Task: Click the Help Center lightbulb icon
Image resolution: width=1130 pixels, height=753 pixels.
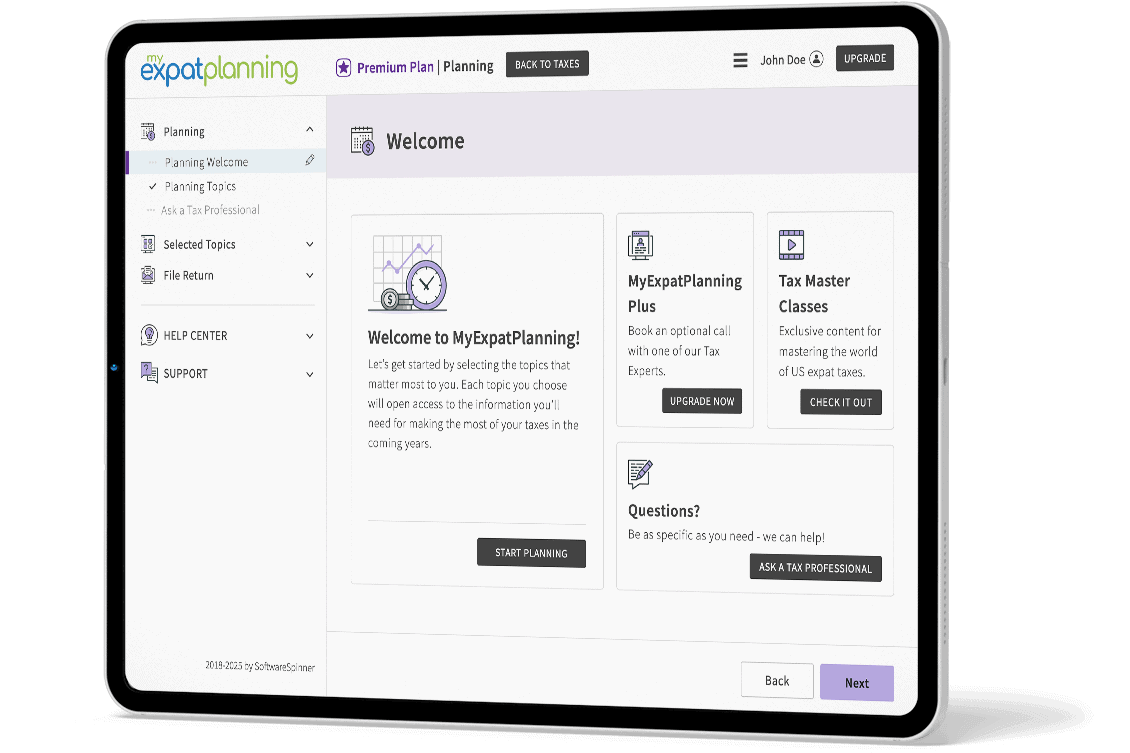Action: tap(149, 335)
